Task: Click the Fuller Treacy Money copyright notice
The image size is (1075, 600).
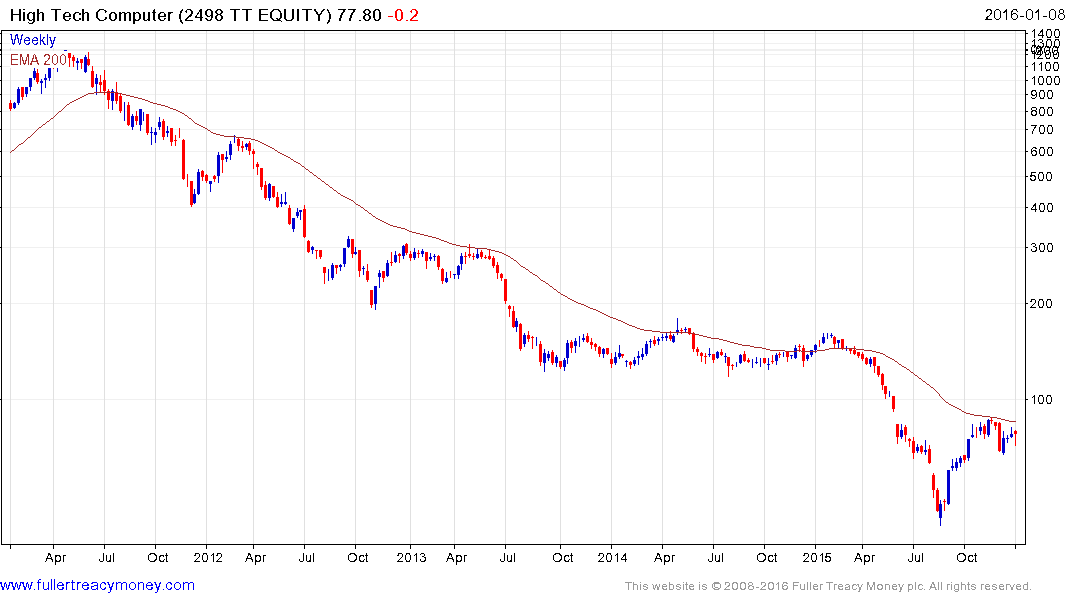Action: coord(828,586)
